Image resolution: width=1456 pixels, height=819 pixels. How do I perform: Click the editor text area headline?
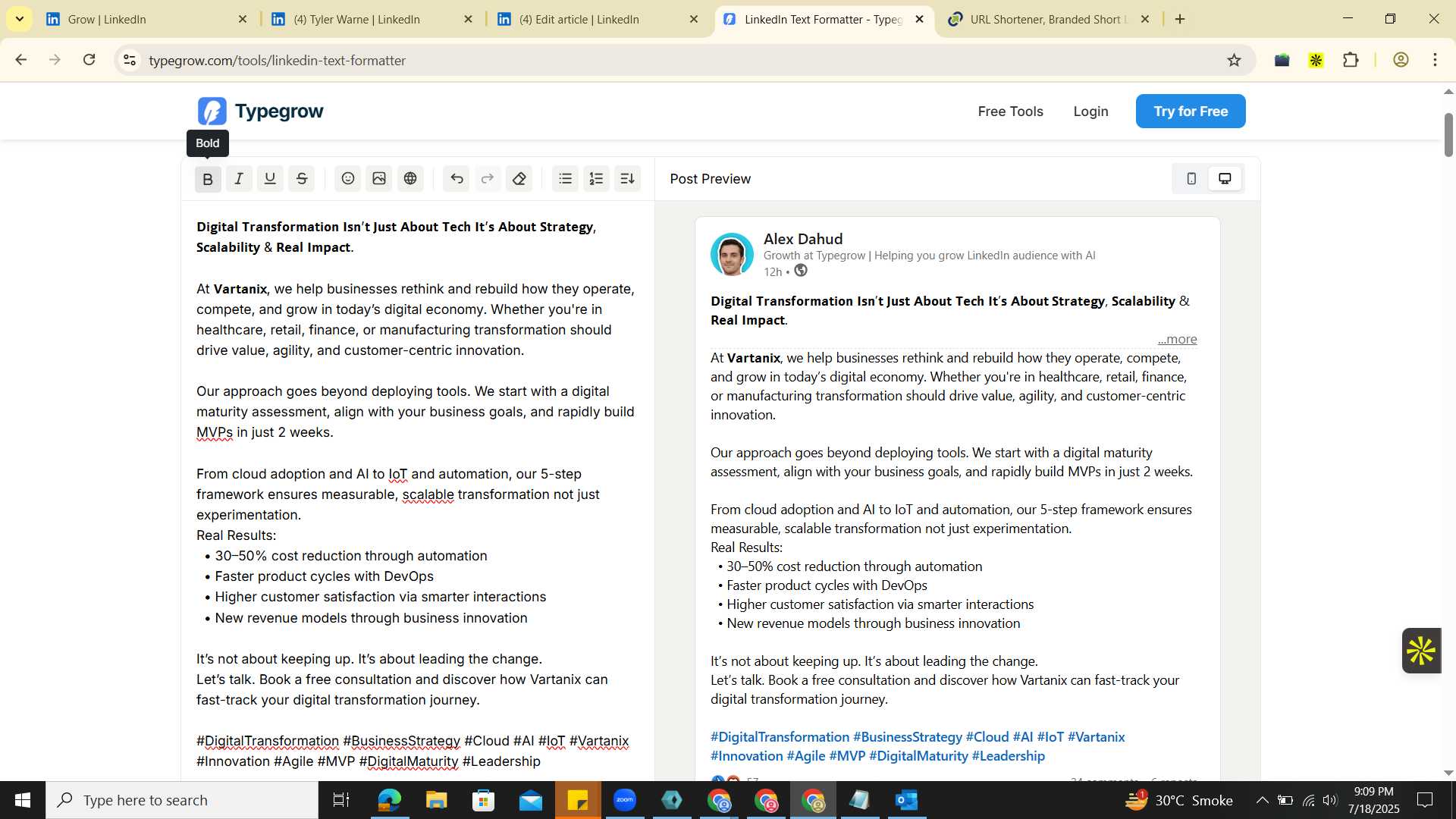coord(396,237)
